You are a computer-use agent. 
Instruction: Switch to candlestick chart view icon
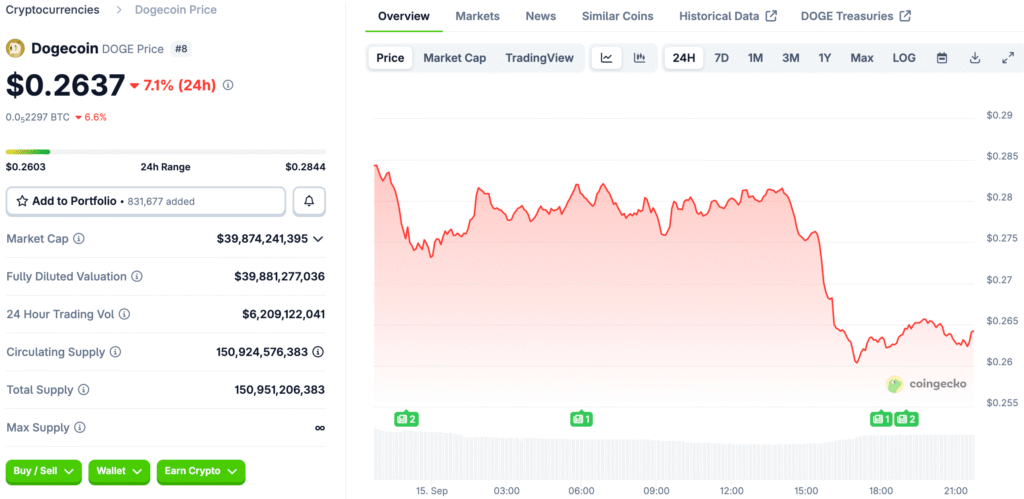pyautogui.click(x=639, y=58)
